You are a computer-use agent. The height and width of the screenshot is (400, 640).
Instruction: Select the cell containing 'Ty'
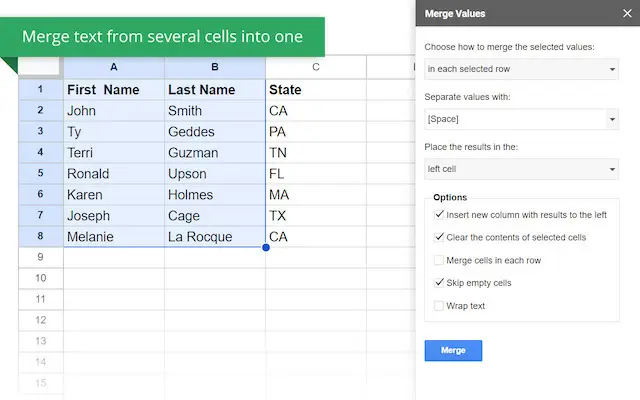point(114,131)
